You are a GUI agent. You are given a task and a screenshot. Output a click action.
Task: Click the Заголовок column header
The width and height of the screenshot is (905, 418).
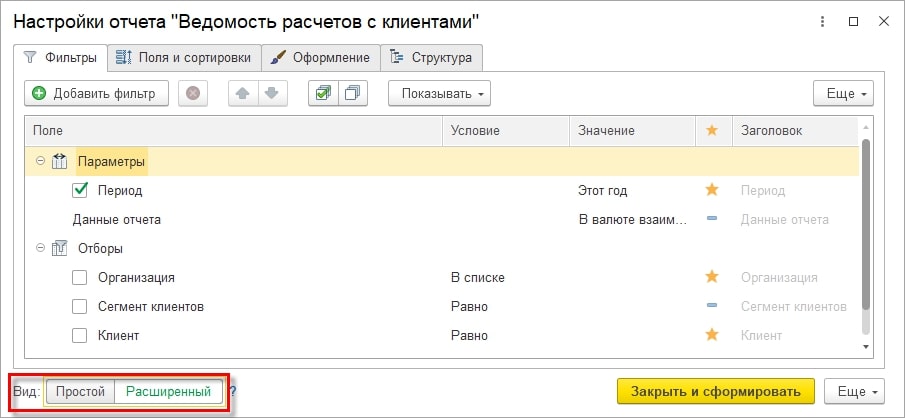(x=795, y=130)
